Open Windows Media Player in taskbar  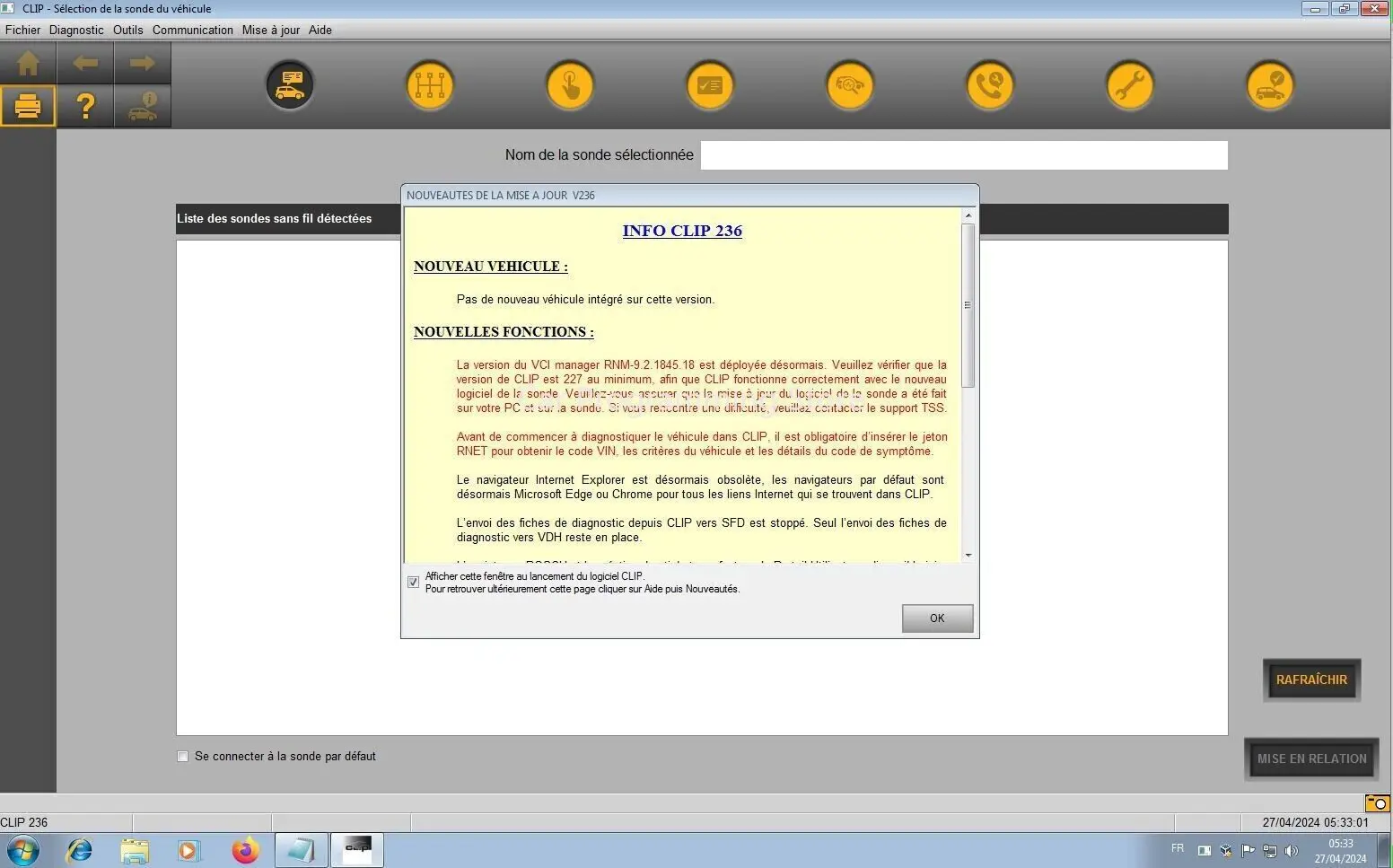[189, 850]
